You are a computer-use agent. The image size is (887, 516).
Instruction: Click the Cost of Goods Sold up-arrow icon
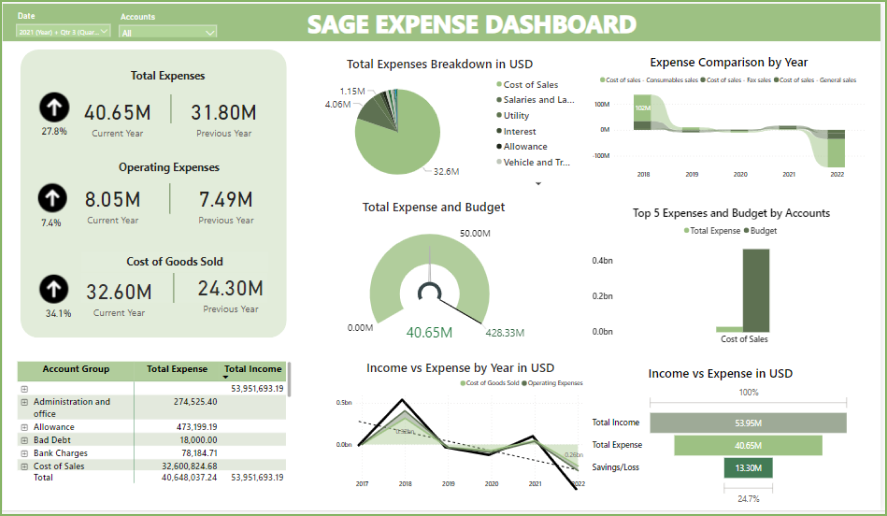(x=54, y=289)
